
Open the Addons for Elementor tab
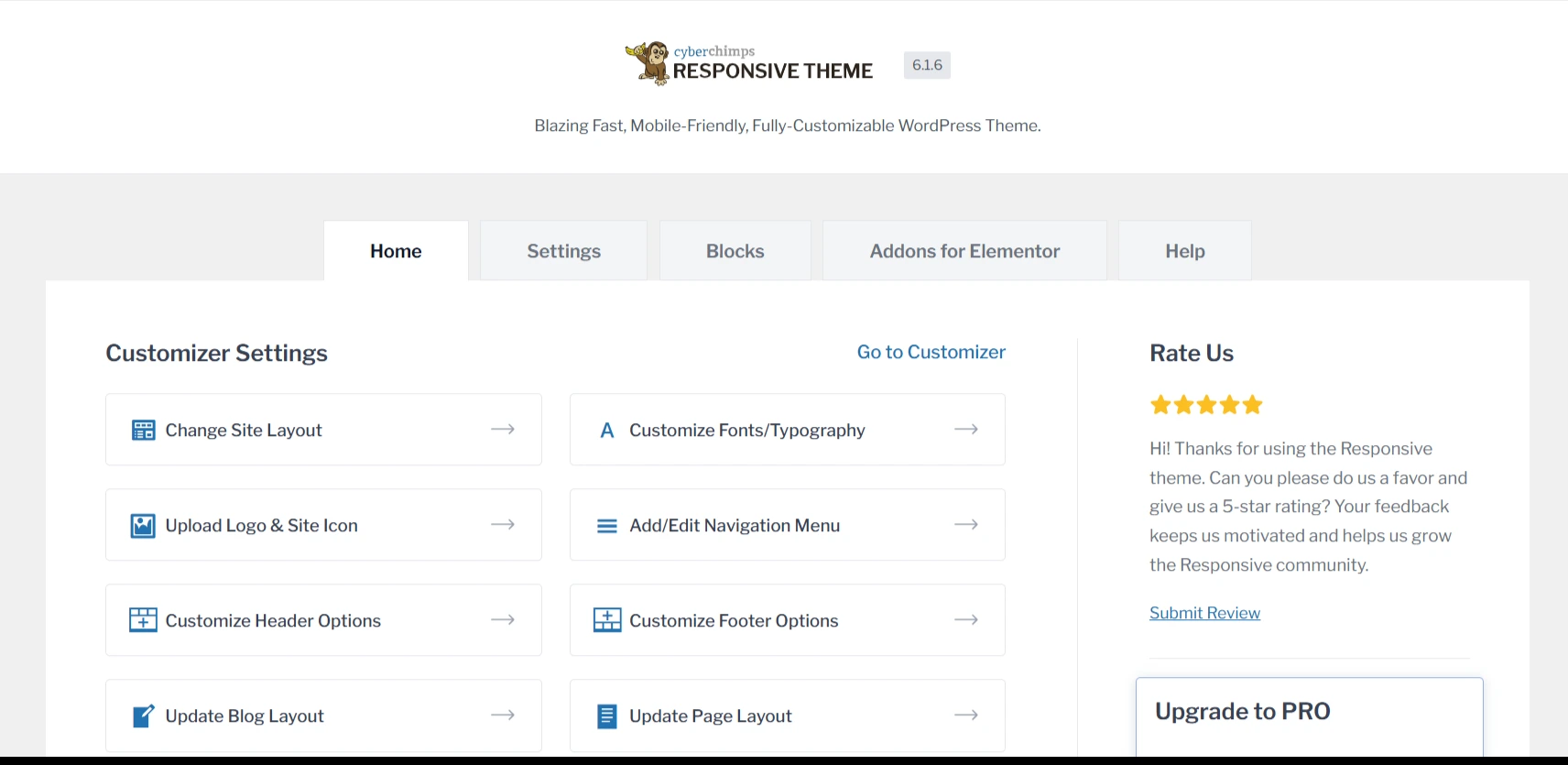tap(964, 251)
